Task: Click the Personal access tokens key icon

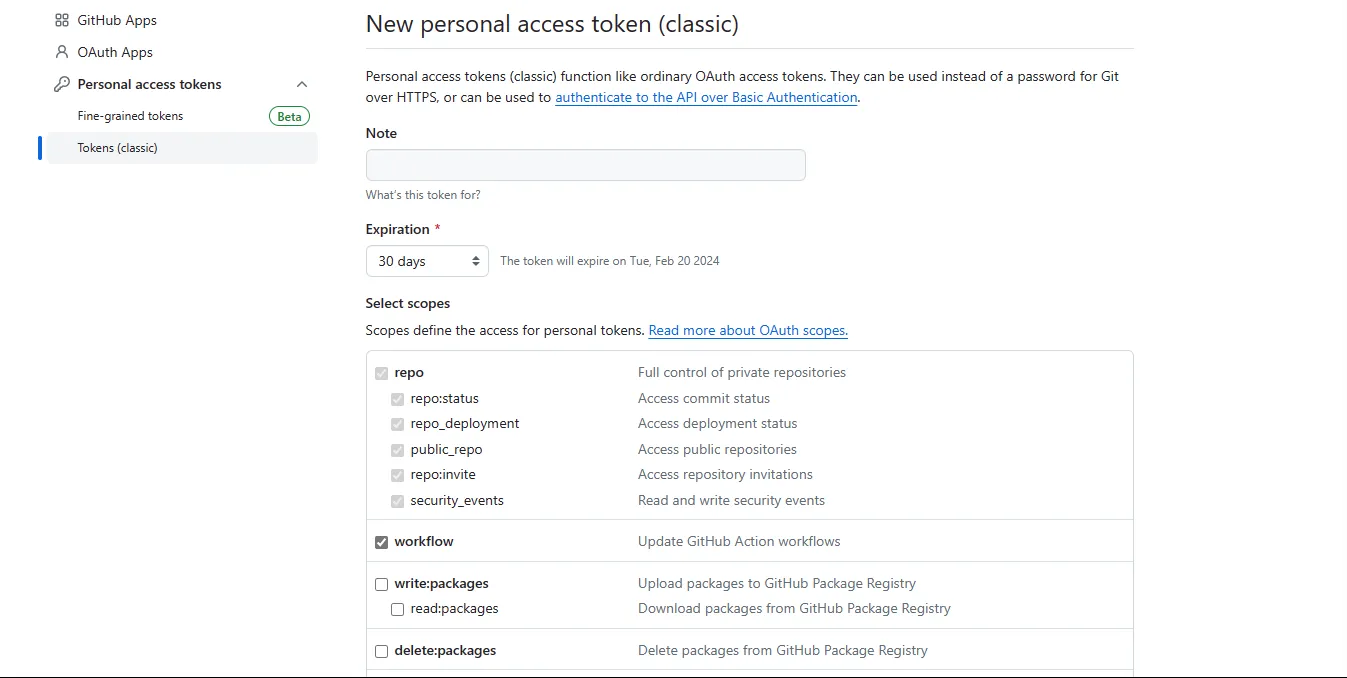Action: point(62,84)
